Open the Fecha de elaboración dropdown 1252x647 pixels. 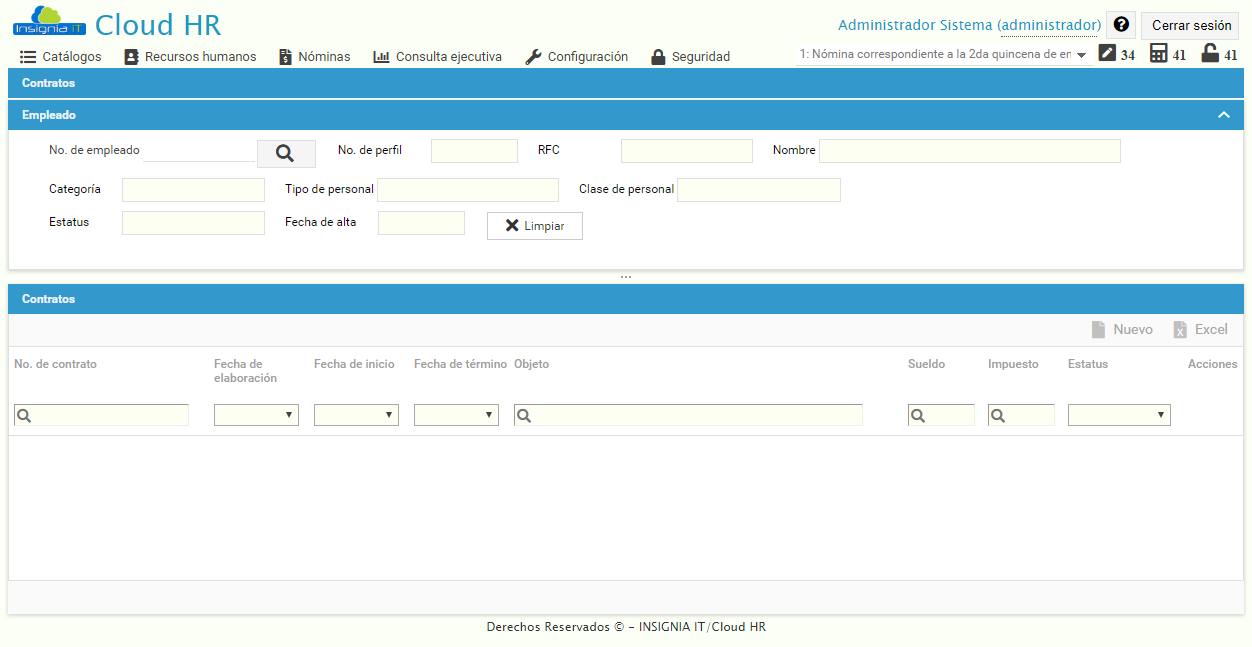click(x=256, y=414)
